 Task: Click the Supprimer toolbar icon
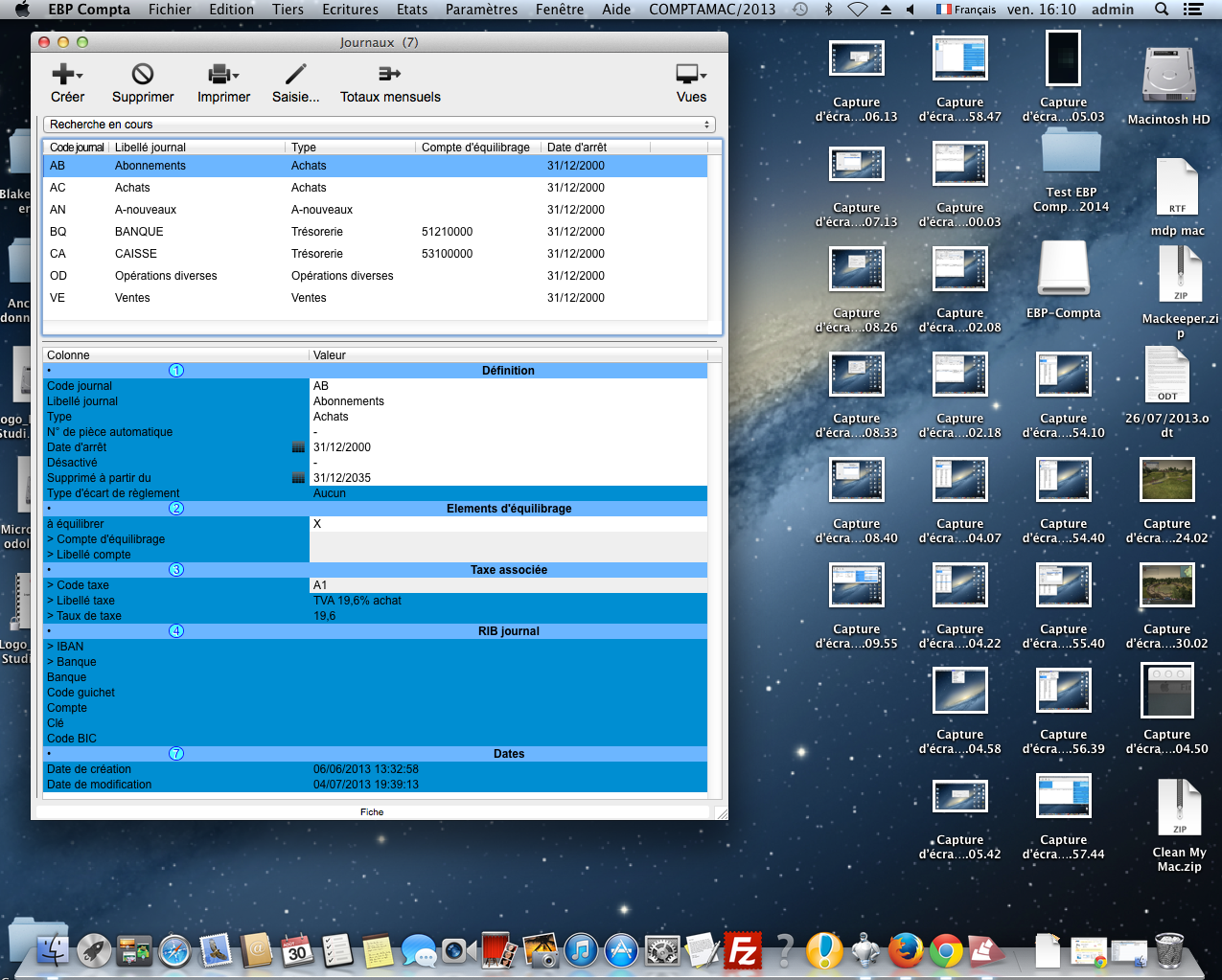(x=143, y=75)
